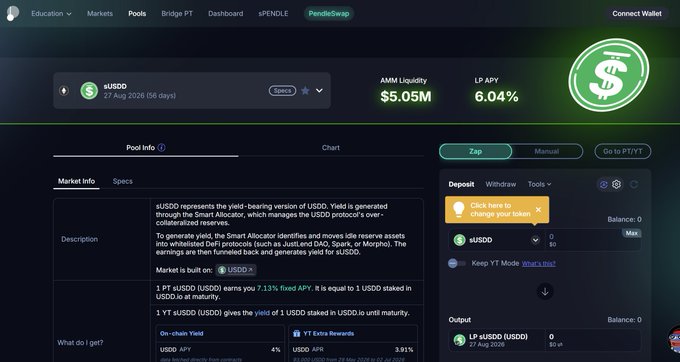Image resolution: width=680 pixels, height=362 pixels.
Task: Open the Bridge PT nav item
Action: pyautogui.click(x=177, y=13)
